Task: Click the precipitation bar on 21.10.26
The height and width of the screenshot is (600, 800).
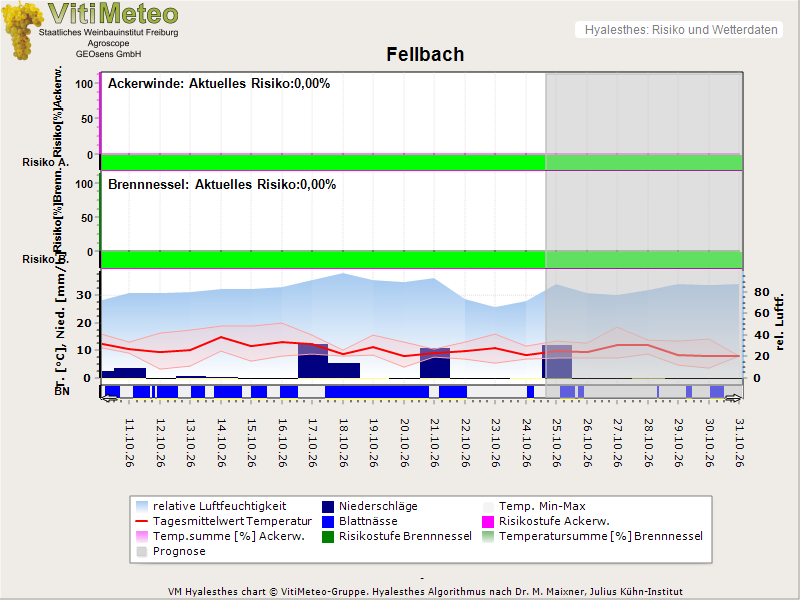Action: pyautogui.click(x=435, y=363)
